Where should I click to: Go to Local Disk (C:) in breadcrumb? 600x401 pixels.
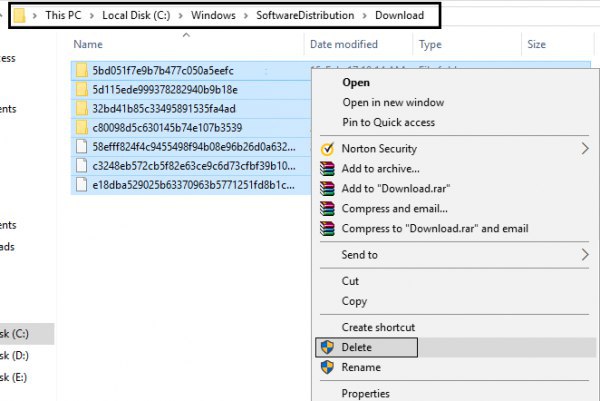(x=148, y=16)
